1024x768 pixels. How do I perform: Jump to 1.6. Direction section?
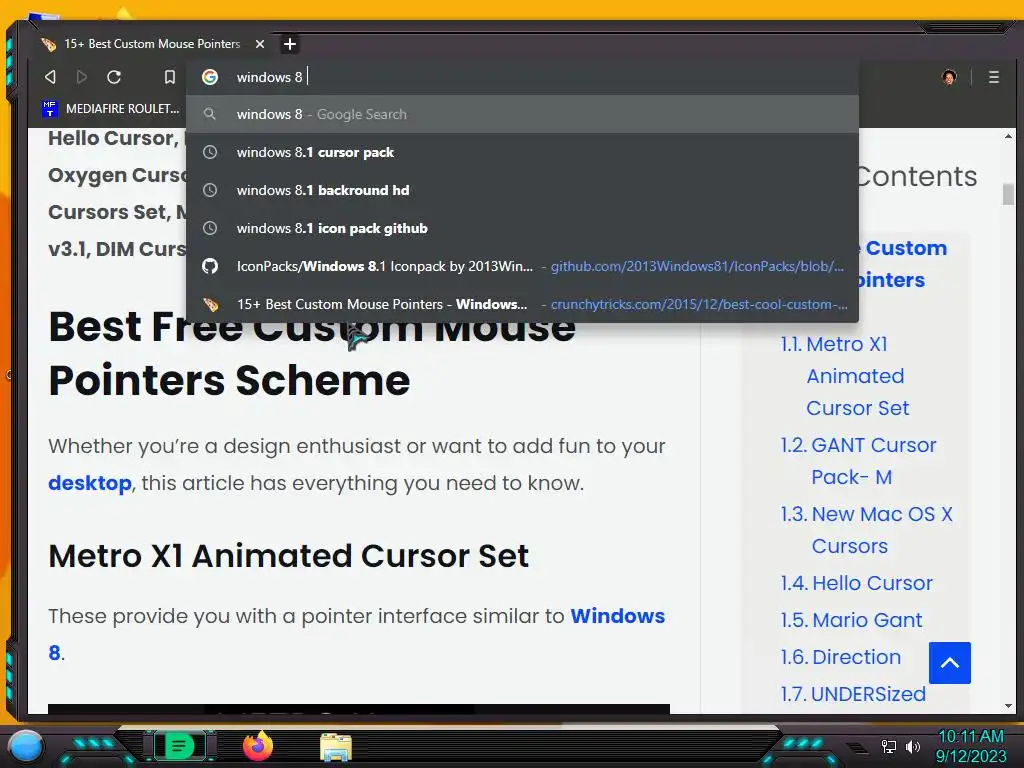tap(840, 657)
